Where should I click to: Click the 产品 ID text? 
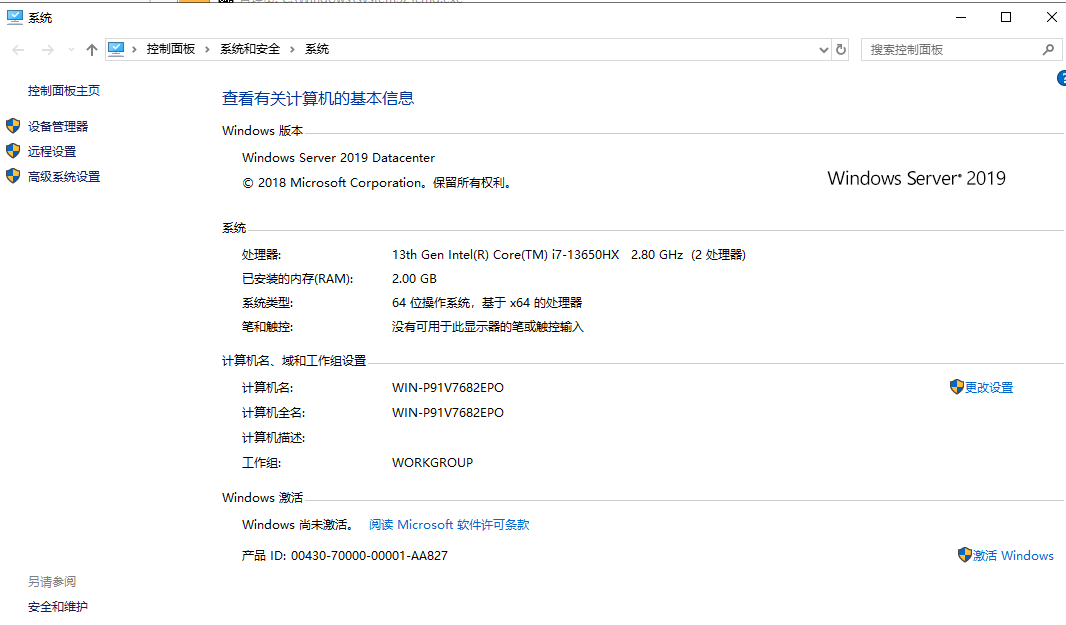click(345, 556)
